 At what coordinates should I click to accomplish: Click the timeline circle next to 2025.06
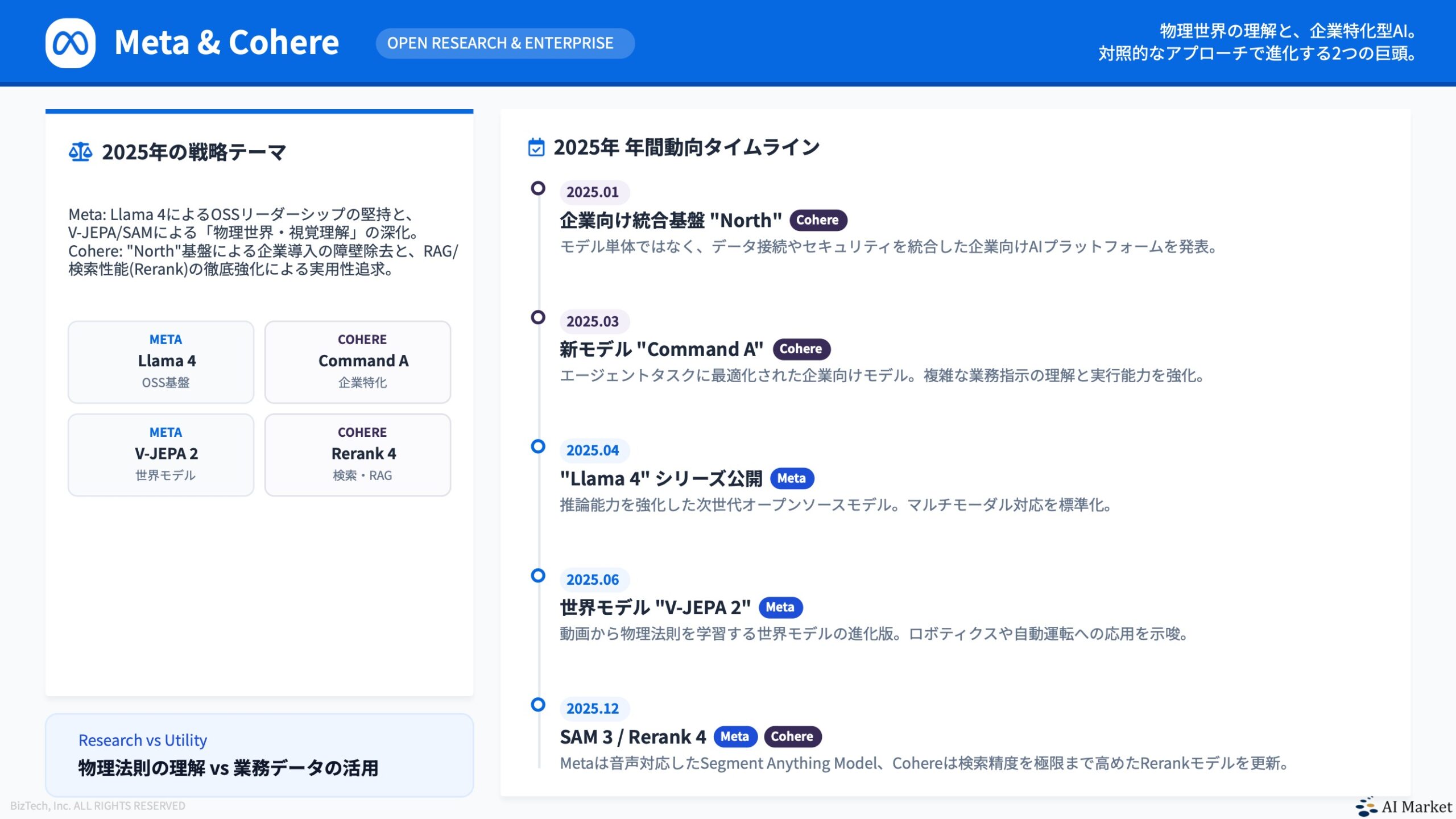click(538, 576)
